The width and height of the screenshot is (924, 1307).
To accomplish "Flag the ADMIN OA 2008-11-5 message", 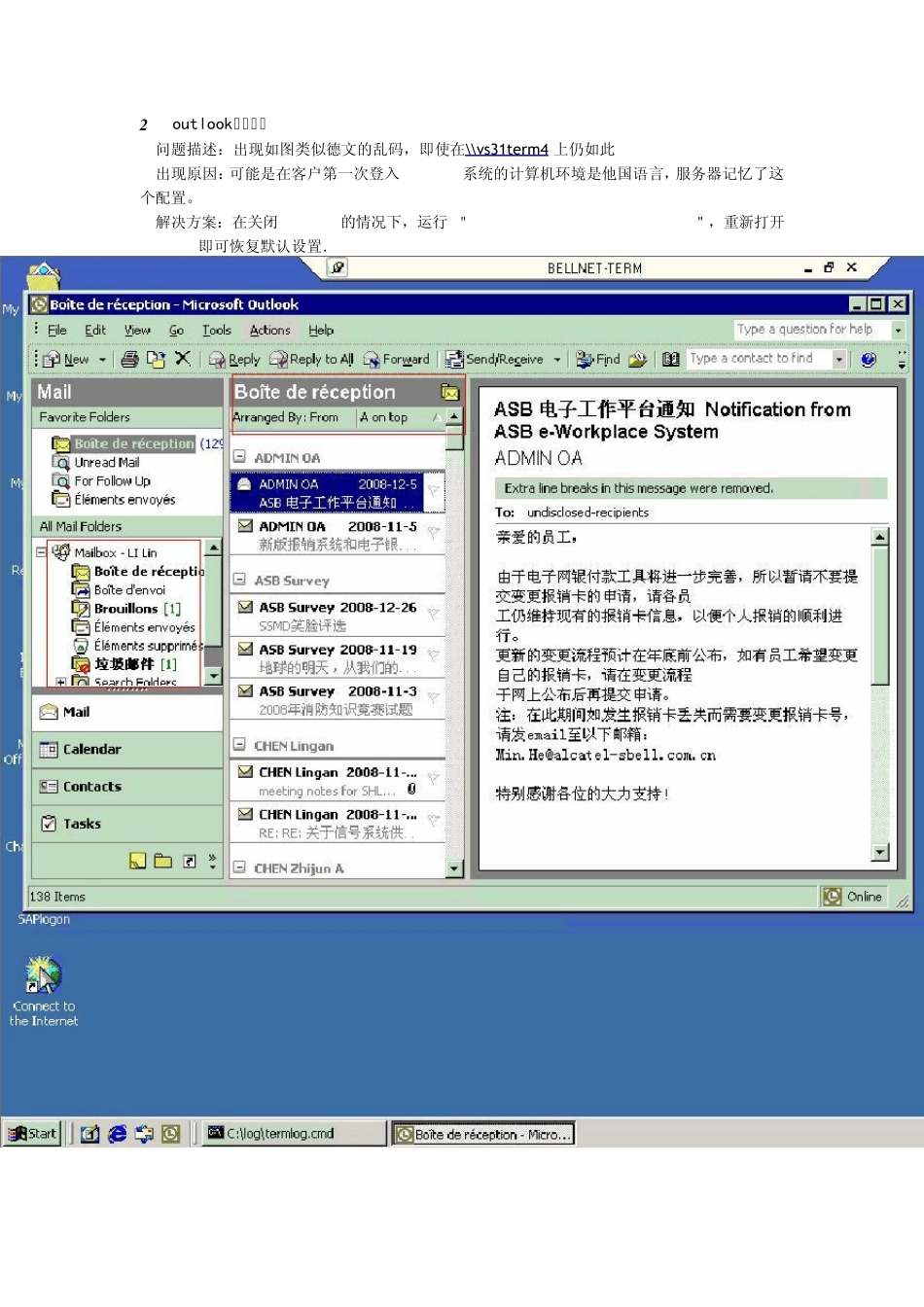I will tap(434, 533).
